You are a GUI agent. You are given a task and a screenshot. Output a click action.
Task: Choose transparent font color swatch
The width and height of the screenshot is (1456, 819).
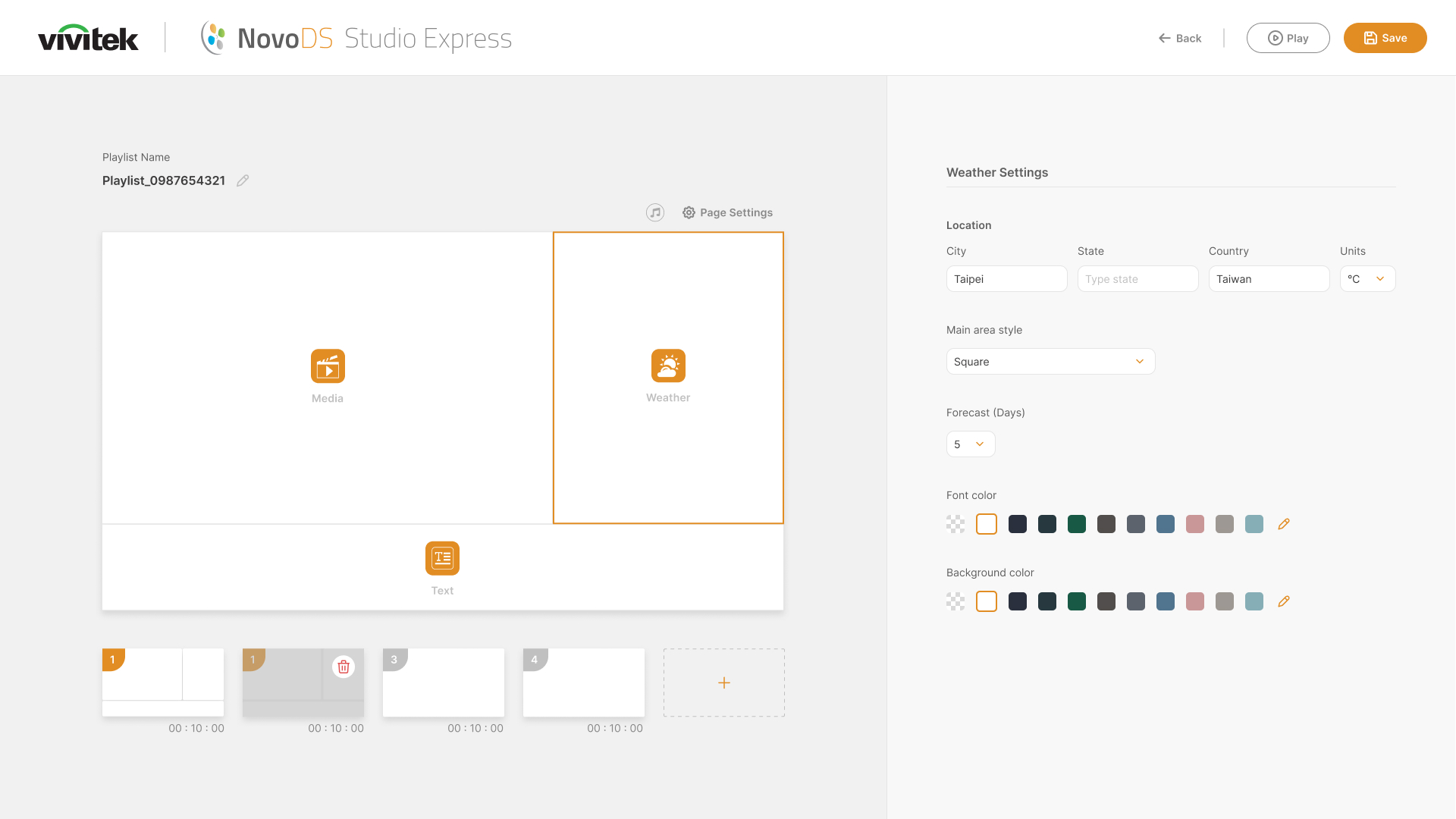coord(955,524)
